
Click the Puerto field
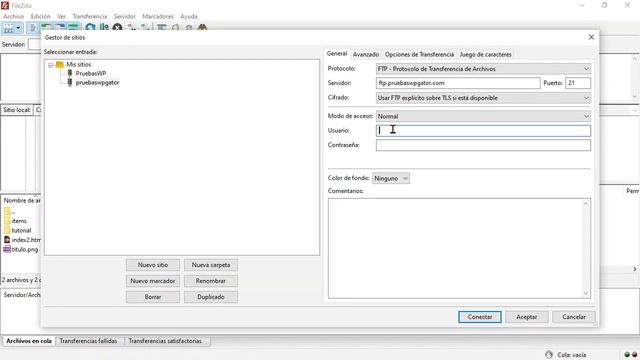pyautogui.click(x=578, y=83)
